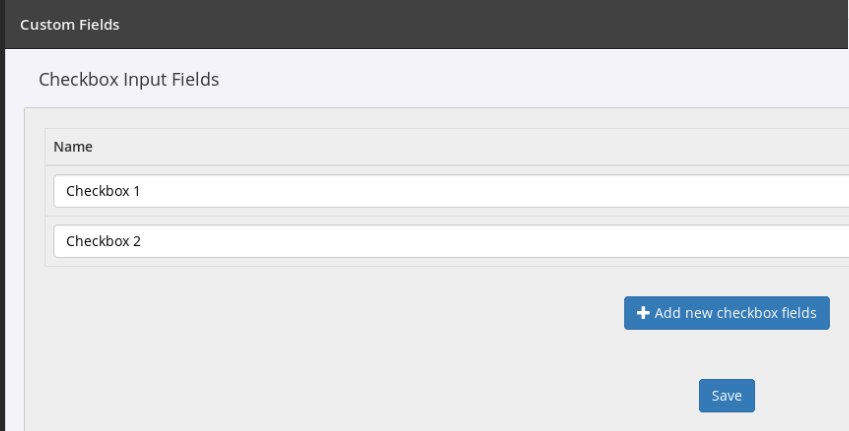The width and height of the screenshot is (849, 431).
Task: Select the Checkbox Input Fields heading
Action: click(129, 80)
